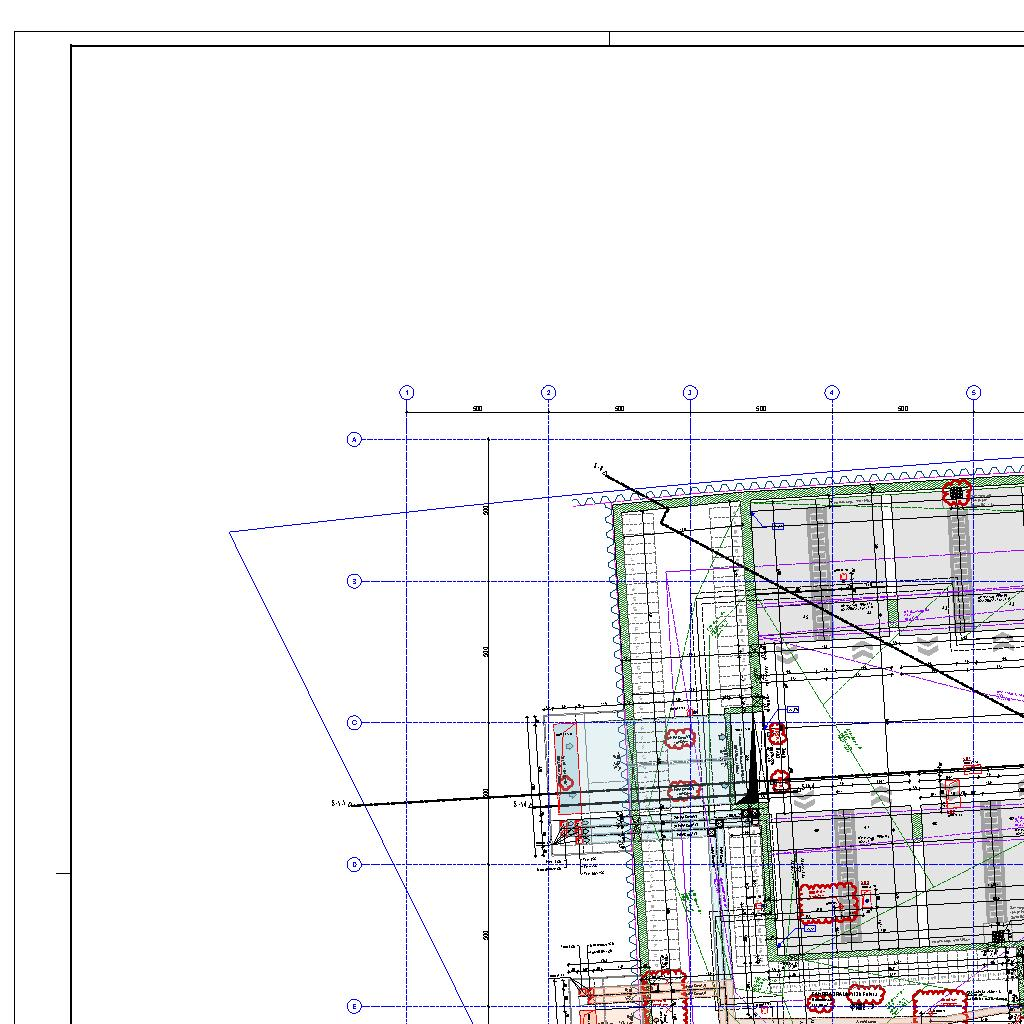The width and height of the screenshot is (1024, 1024).
Task: Click grid bubble A on the left axis
Action: tap(354, 440)
